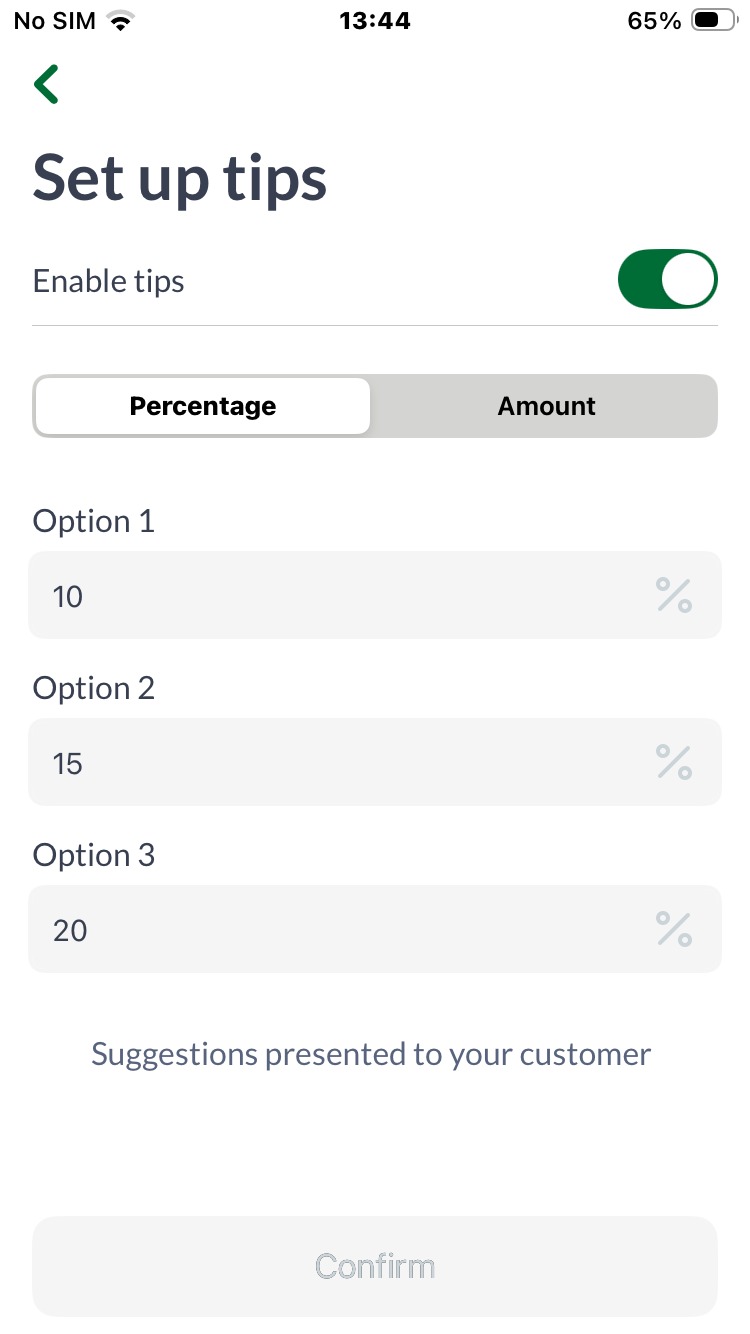Edit the Option 2 field showing 15
This screenshot has width=750, height=1334.
point(340,763)
